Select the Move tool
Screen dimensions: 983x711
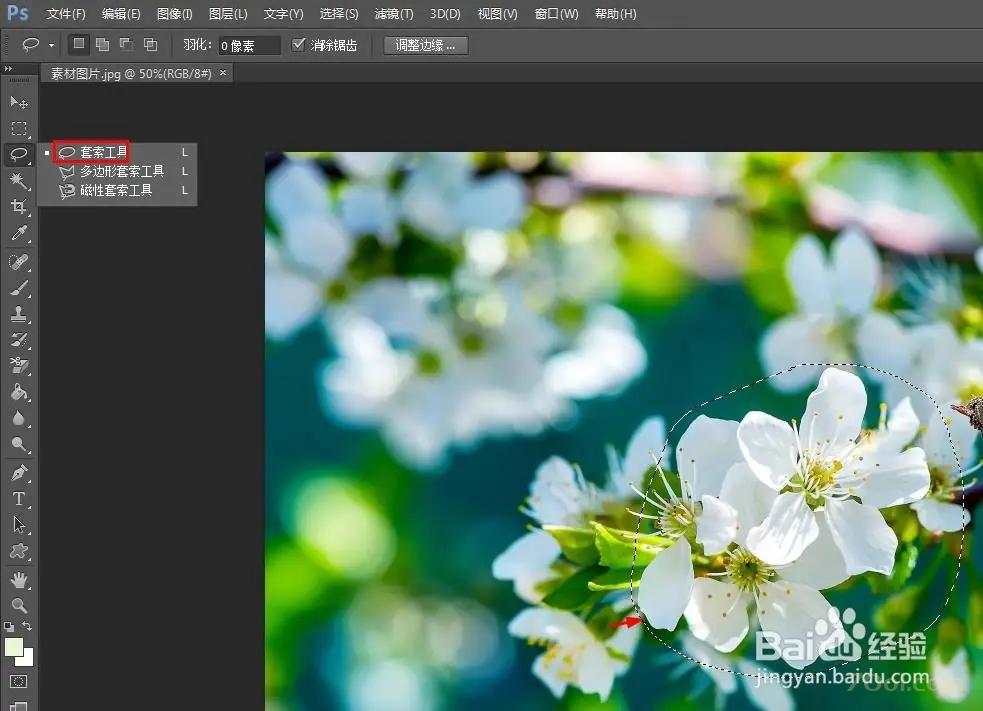click(x=19, y=102)
